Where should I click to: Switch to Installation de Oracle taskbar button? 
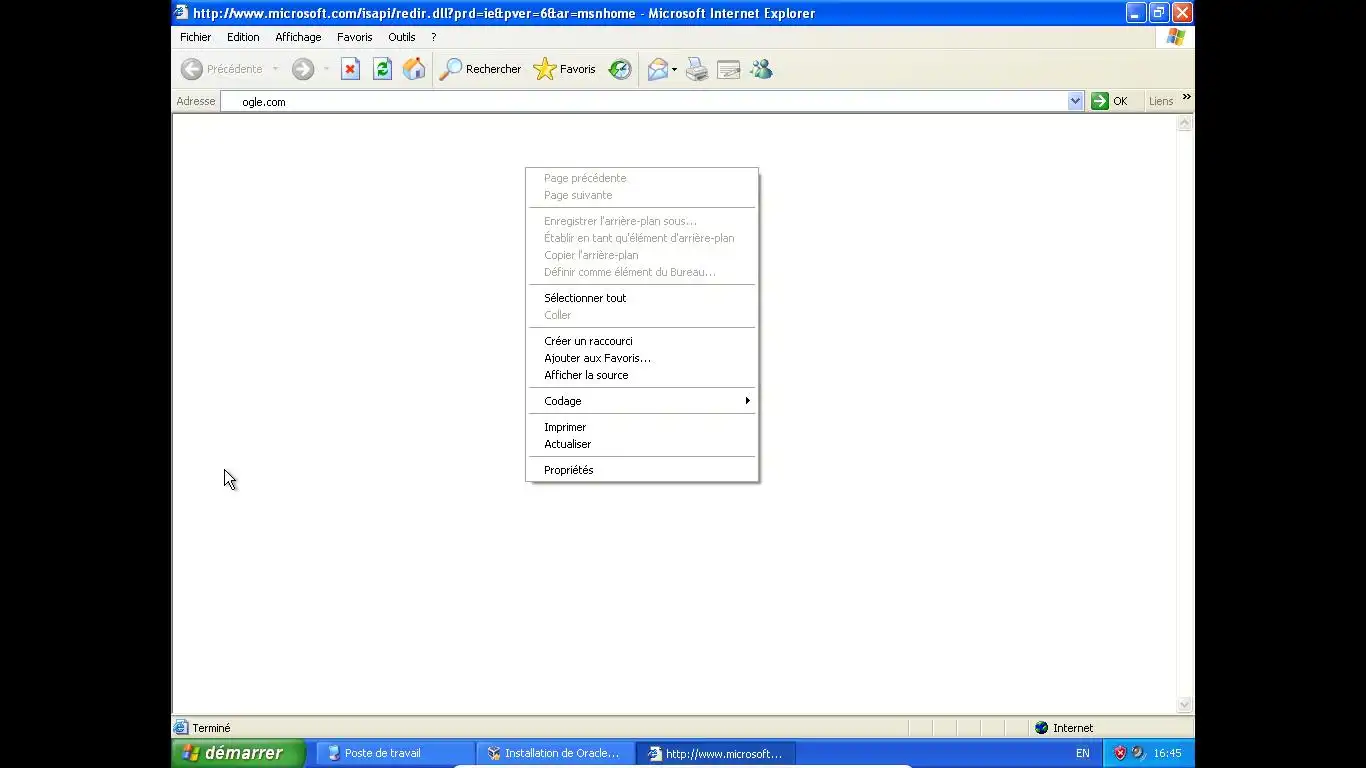coord(555,754)
